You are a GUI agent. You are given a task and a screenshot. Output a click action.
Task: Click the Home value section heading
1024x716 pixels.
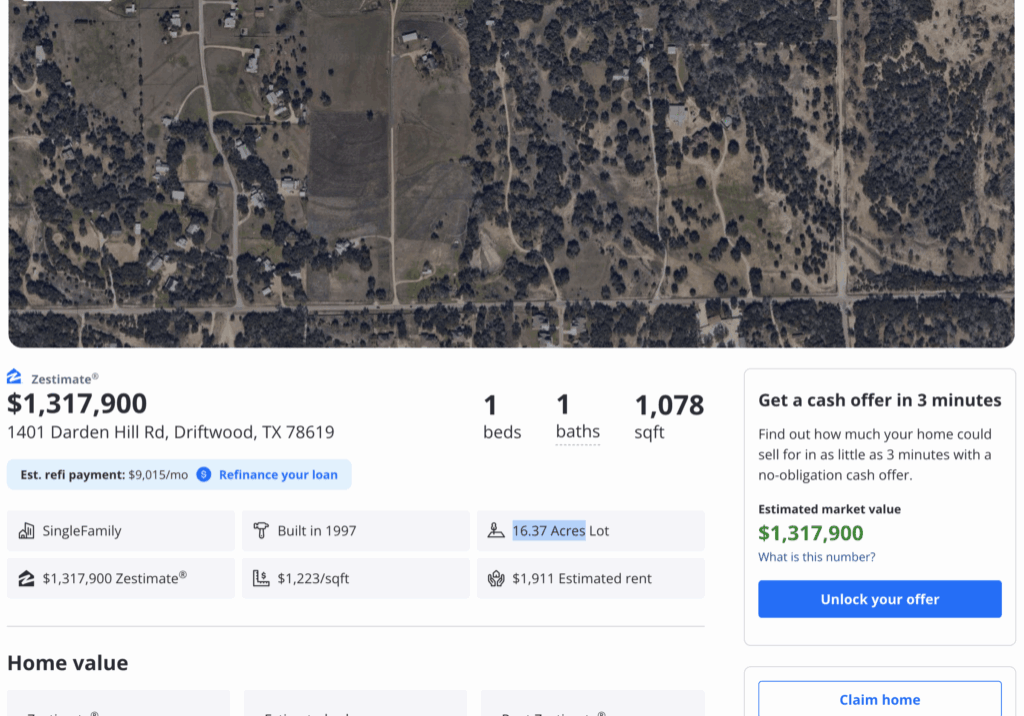(x=68, y=663)
